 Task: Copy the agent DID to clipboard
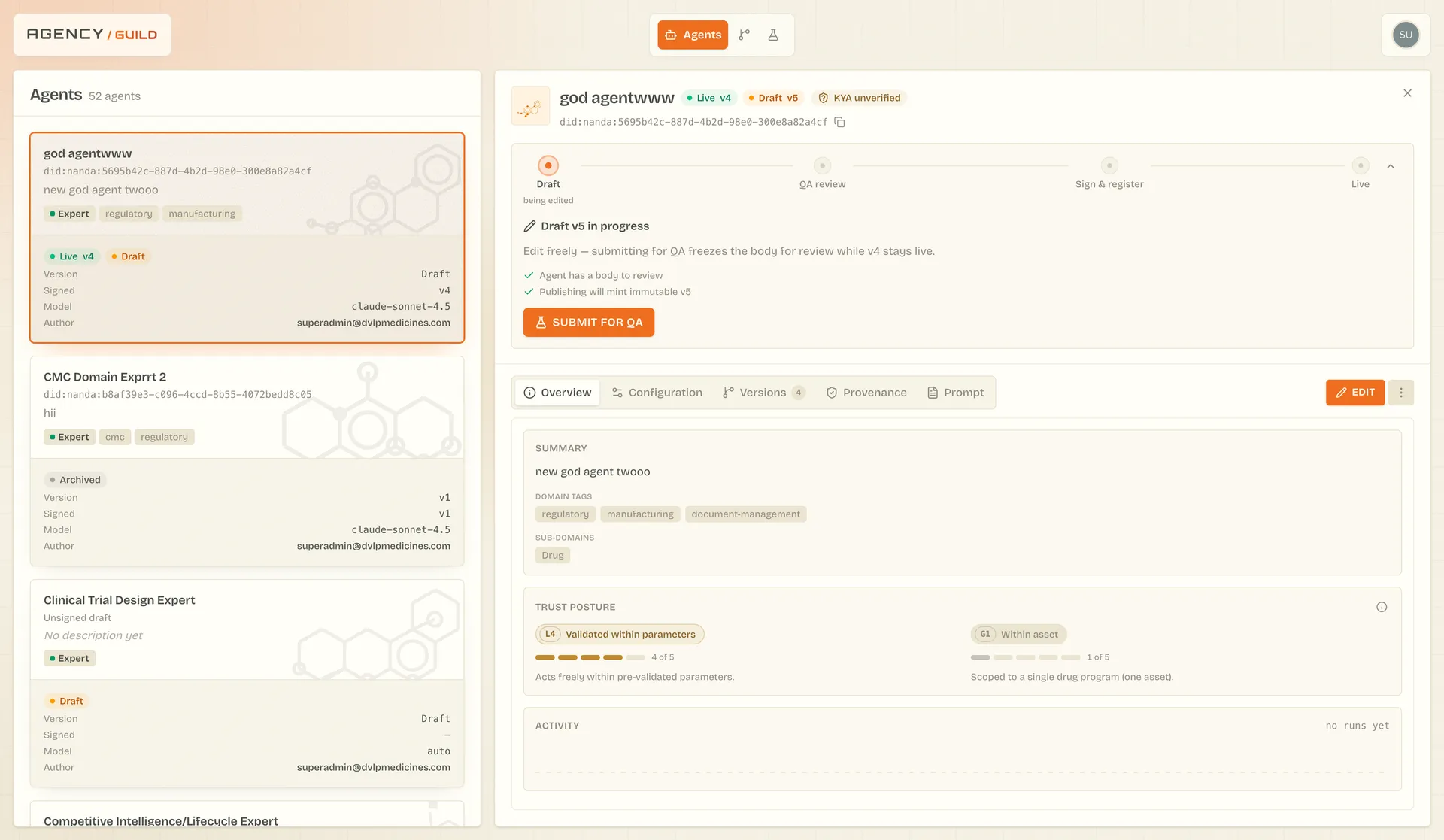point(840,122)
